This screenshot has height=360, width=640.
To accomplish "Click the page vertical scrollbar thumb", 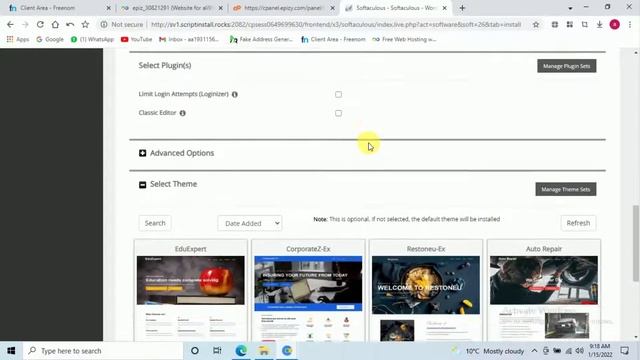I will [636, 243].
